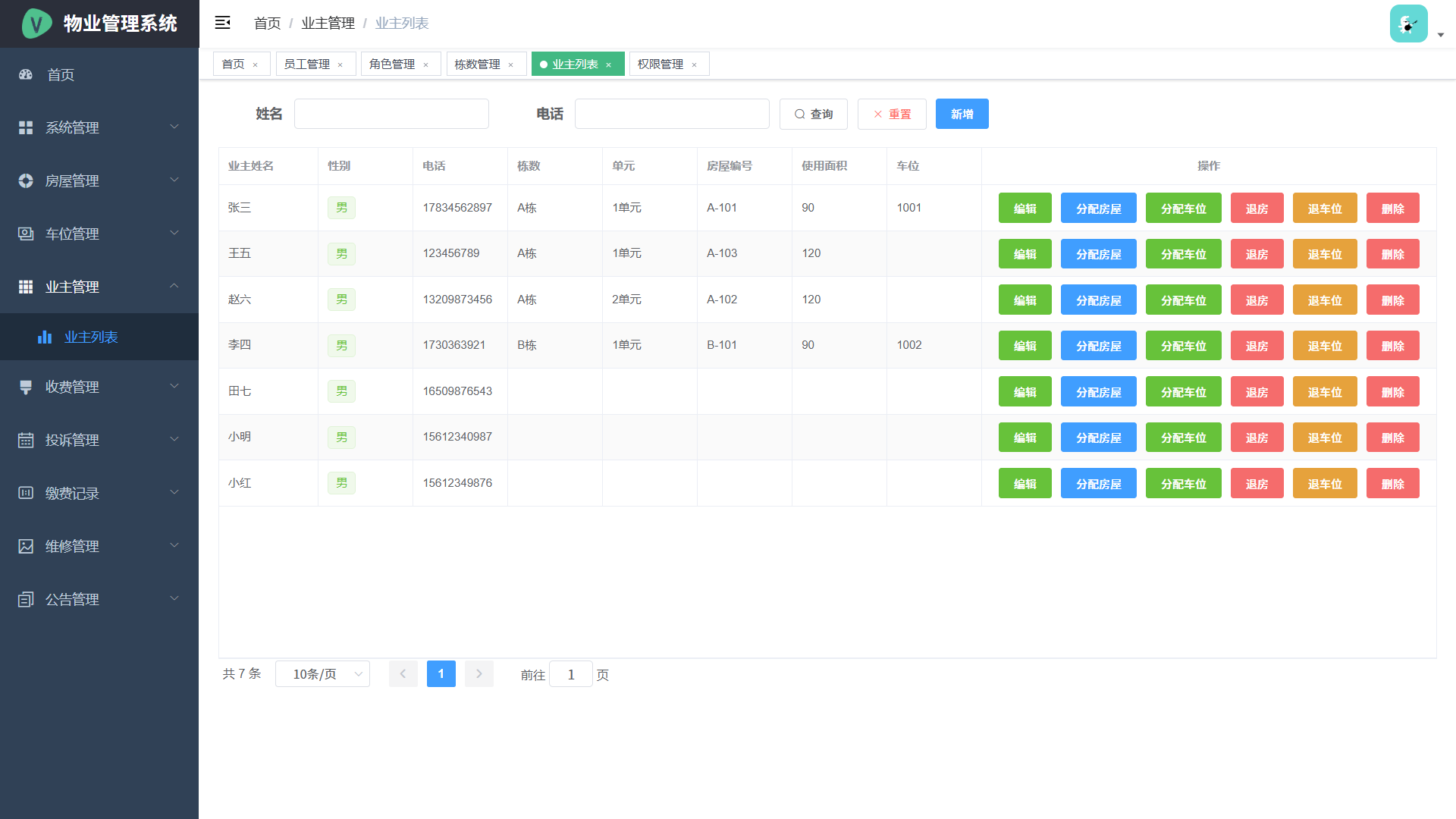Viewport: 1456px width, 819px height.
Task: Click the 姓名 search input field
Action: click(391, 114)
